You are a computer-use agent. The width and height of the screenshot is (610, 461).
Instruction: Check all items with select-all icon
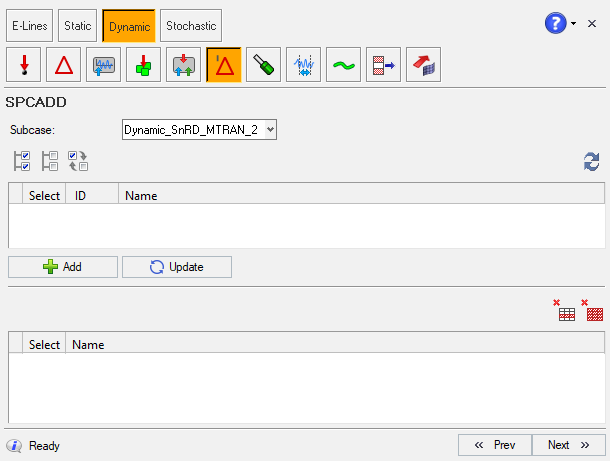tap(22, 161)
